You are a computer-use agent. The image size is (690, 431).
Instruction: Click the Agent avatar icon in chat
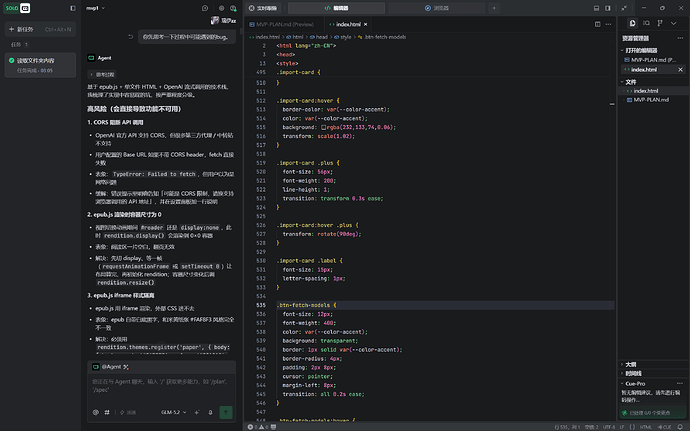tap(91, 58)
